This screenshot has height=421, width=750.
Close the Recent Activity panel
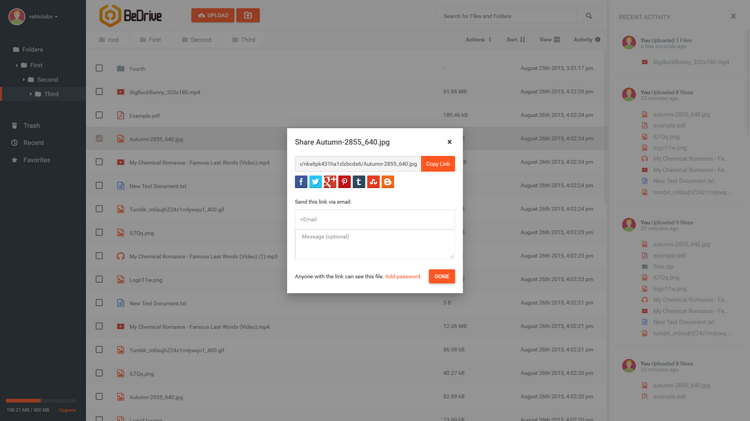point(733,16)
